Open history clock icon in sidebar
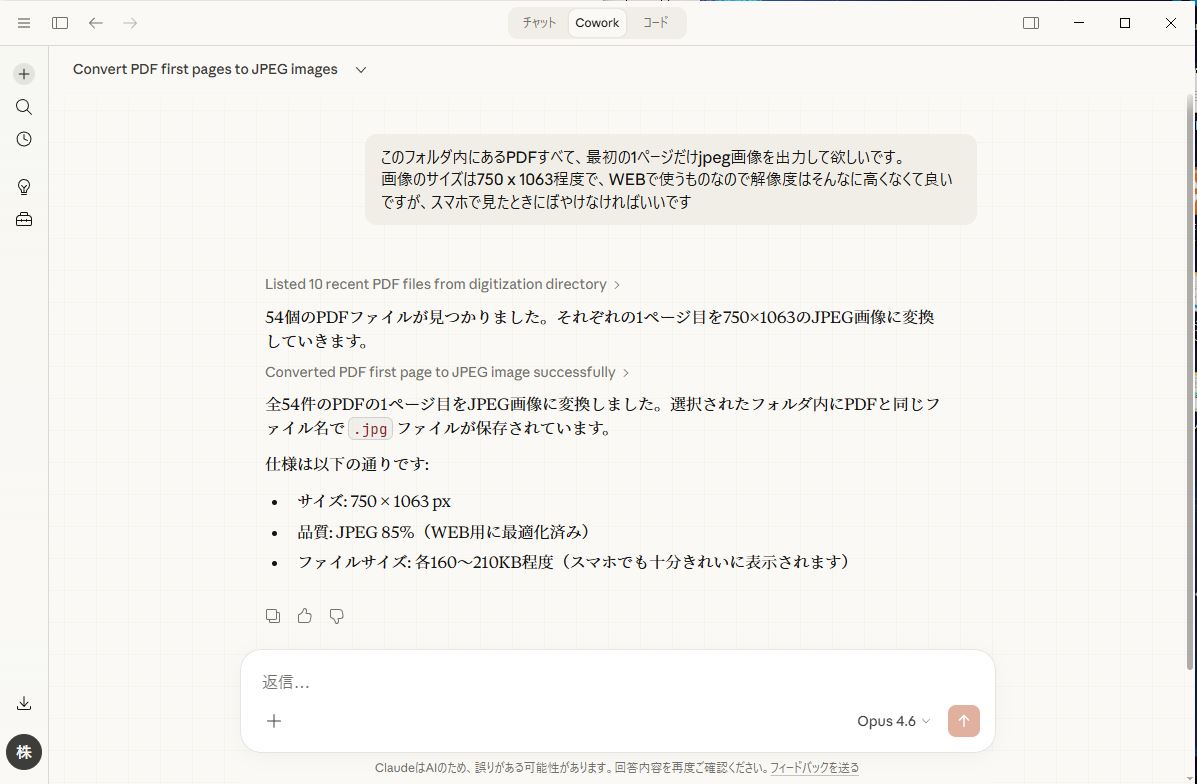Screen dimensions: 1197x784 (24, 139)
